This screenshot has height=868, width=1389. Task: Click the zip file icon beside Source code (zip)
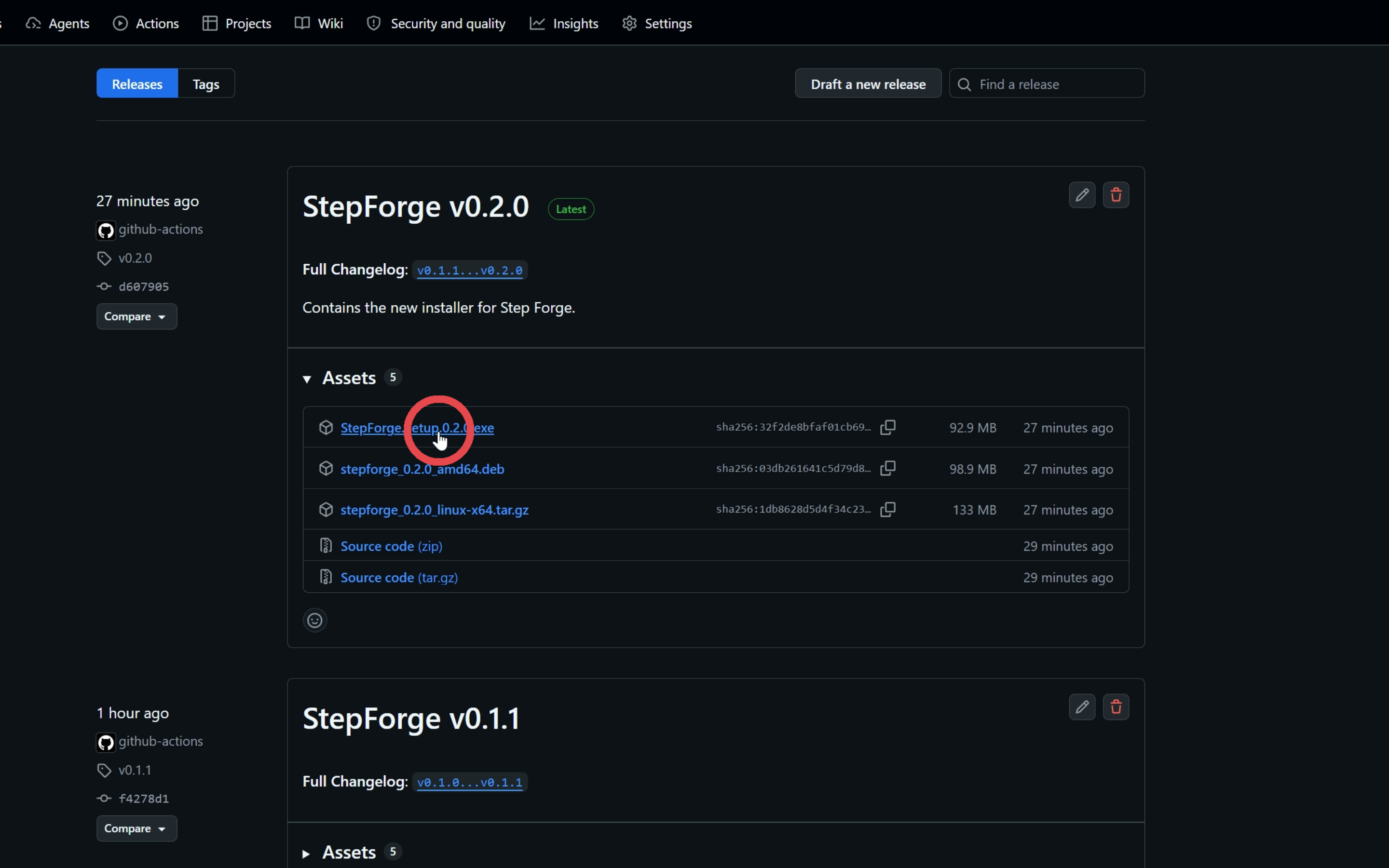pyautogui.click(x=326, y=545)
